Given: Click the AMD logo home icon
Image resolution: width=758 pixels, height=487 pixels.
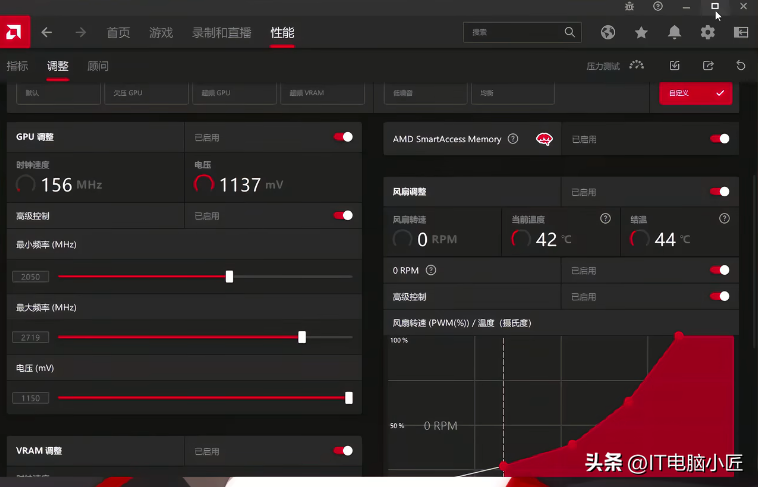Looking at the screenshot, I should [x=14, y=32].
